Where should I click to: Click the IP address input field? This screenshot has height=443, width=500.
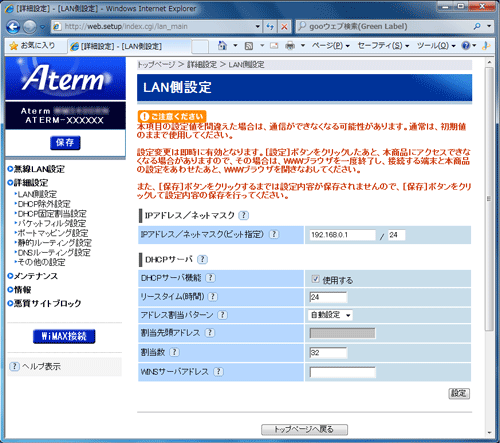pos(342,235)
